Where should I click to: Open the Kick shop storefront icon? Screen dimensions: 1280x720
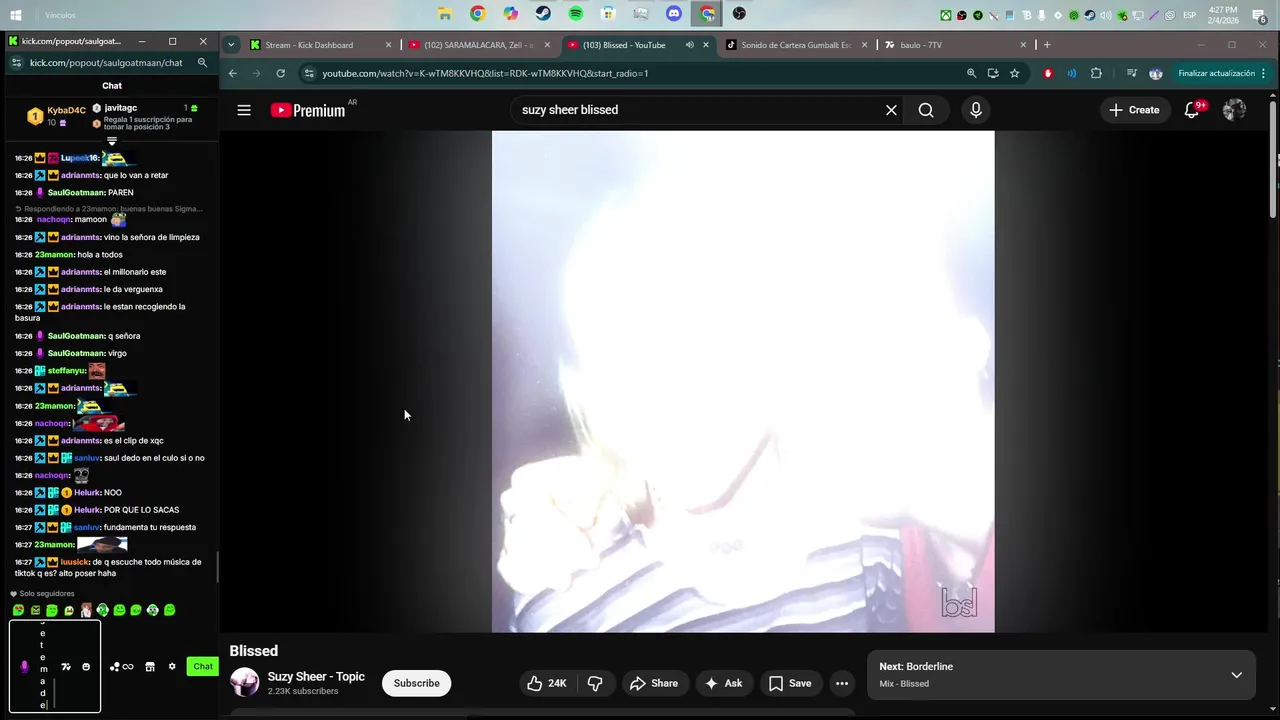150,667
